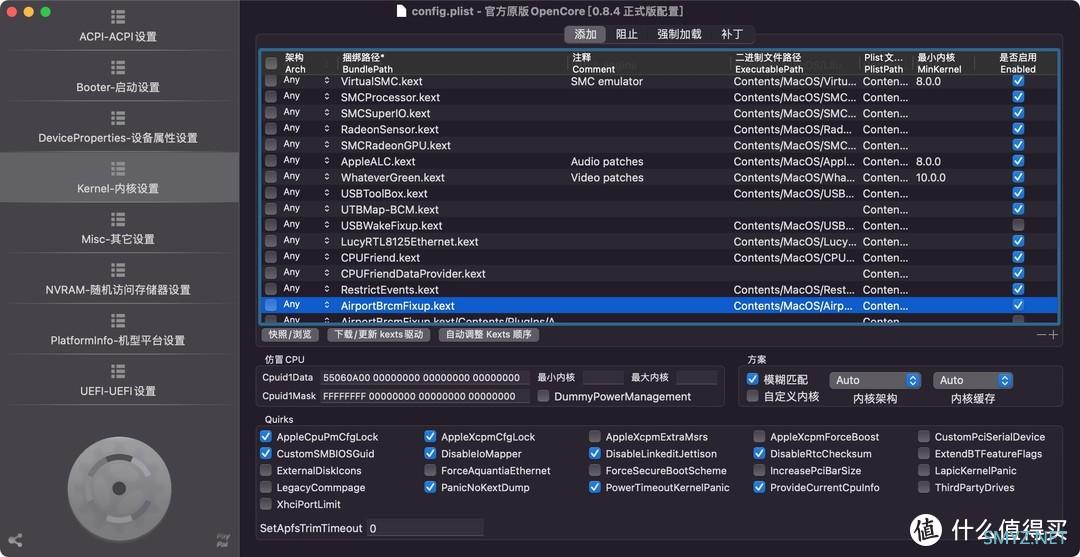This screenshot has width=1080, height=557.
Task: Enable the USBWakeFixup.kext Enabled checkbox
Action: tap(1018, 225)
